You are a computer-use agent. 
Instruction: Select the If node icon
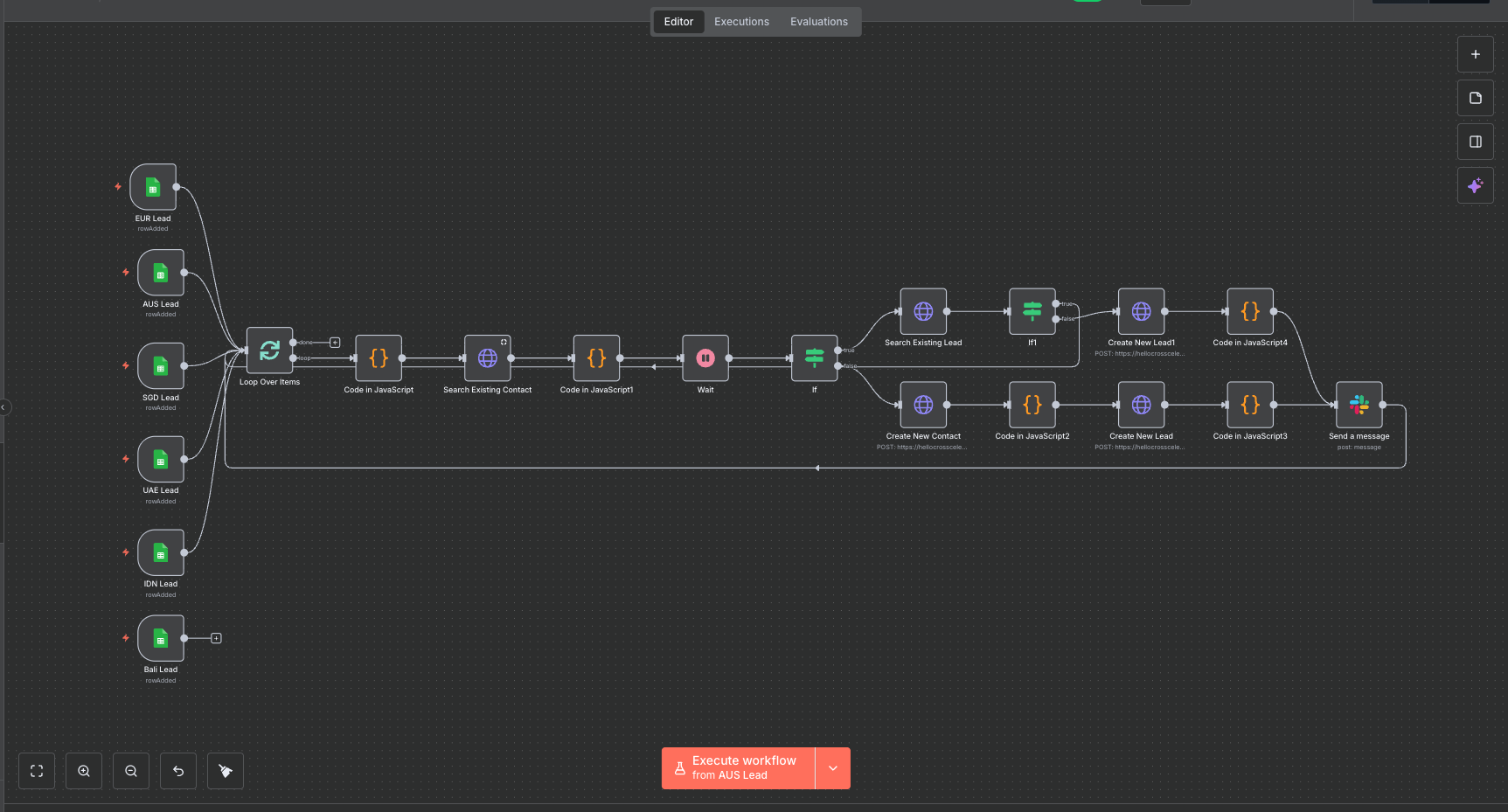pyautogui.click(x=814, y=357)
